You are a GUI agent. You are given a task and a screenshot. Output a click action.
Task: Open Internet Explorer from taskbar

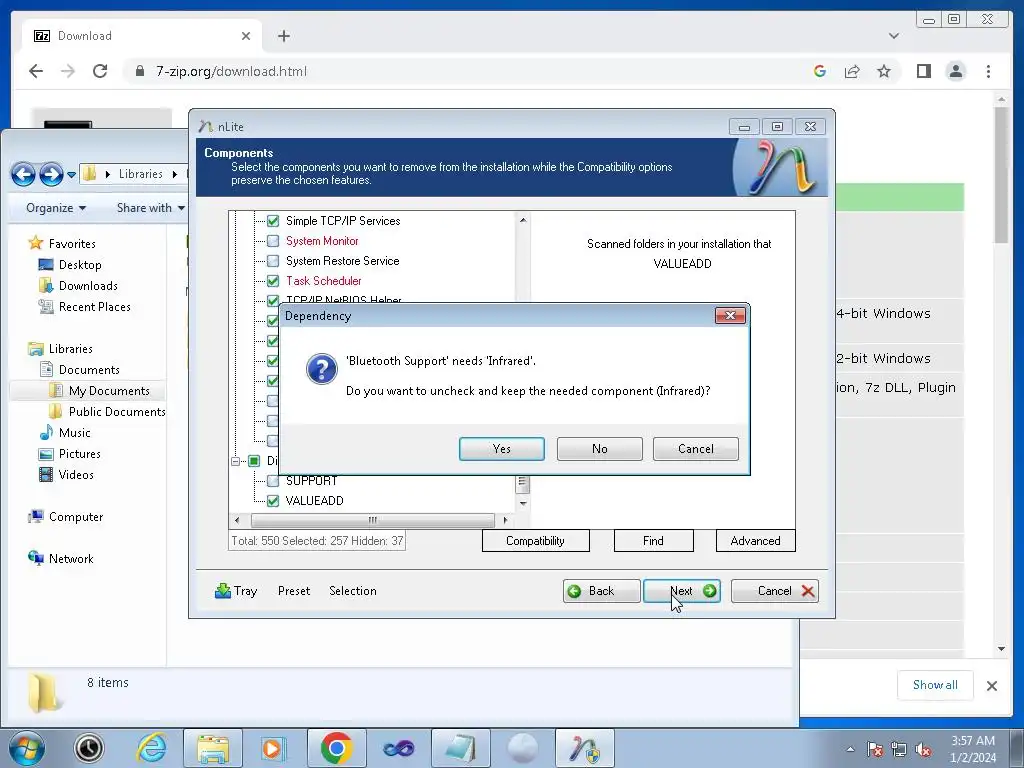tap(151, 748)
